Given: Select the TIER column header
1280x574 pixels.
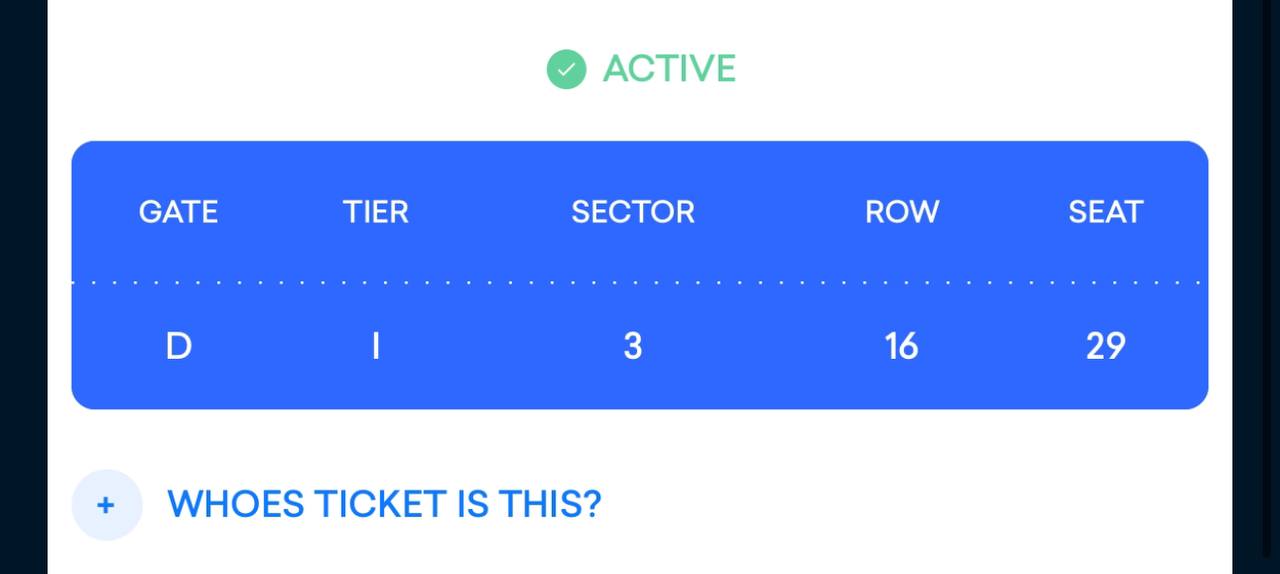Looking at the screenshot, I should click(376, 212).
